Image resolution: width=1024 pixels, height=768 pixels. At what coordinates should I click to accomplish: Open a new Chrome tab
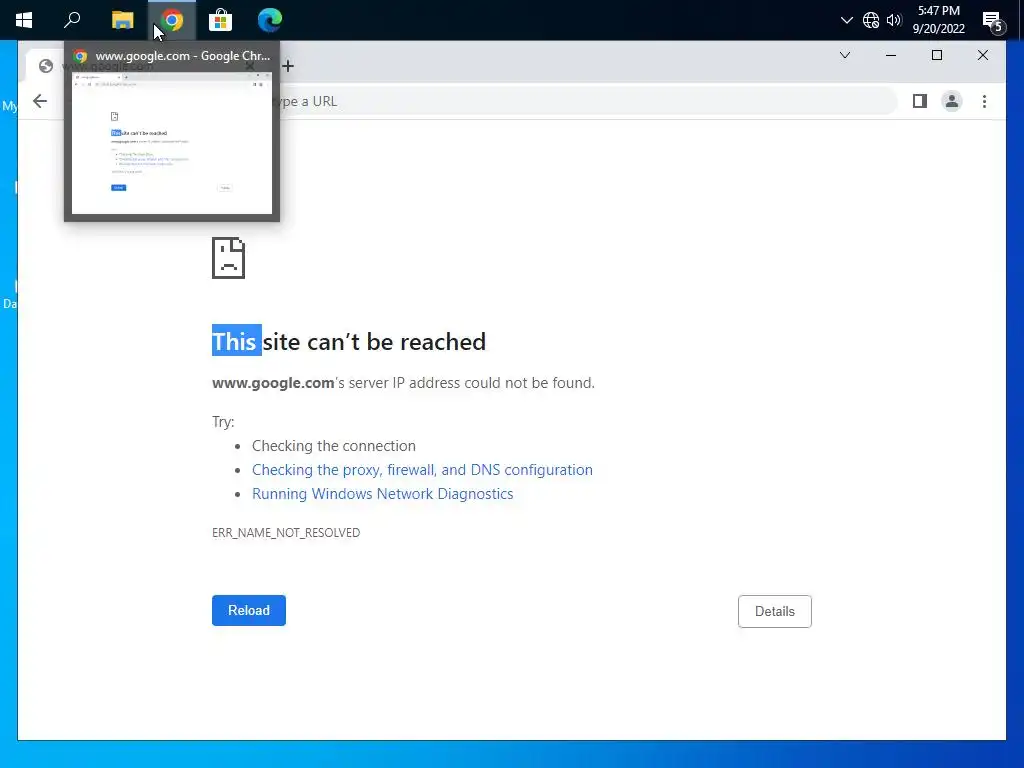pyautogui.click(x=288, y=66)
